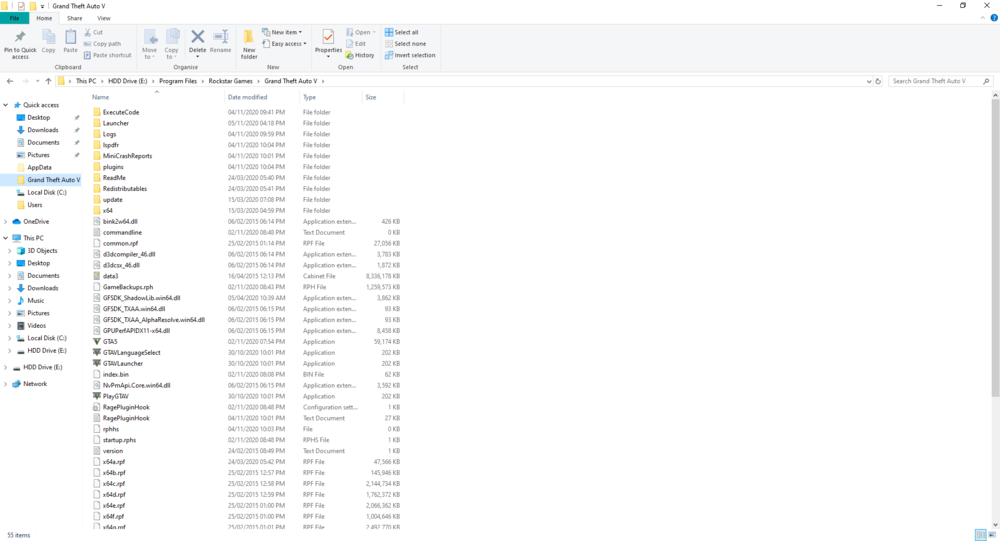This screenshot has width=1000, height=541.
Task: Open the ribbon Open button dropdown
Action: pyautogui.click(x=374, y=33)
